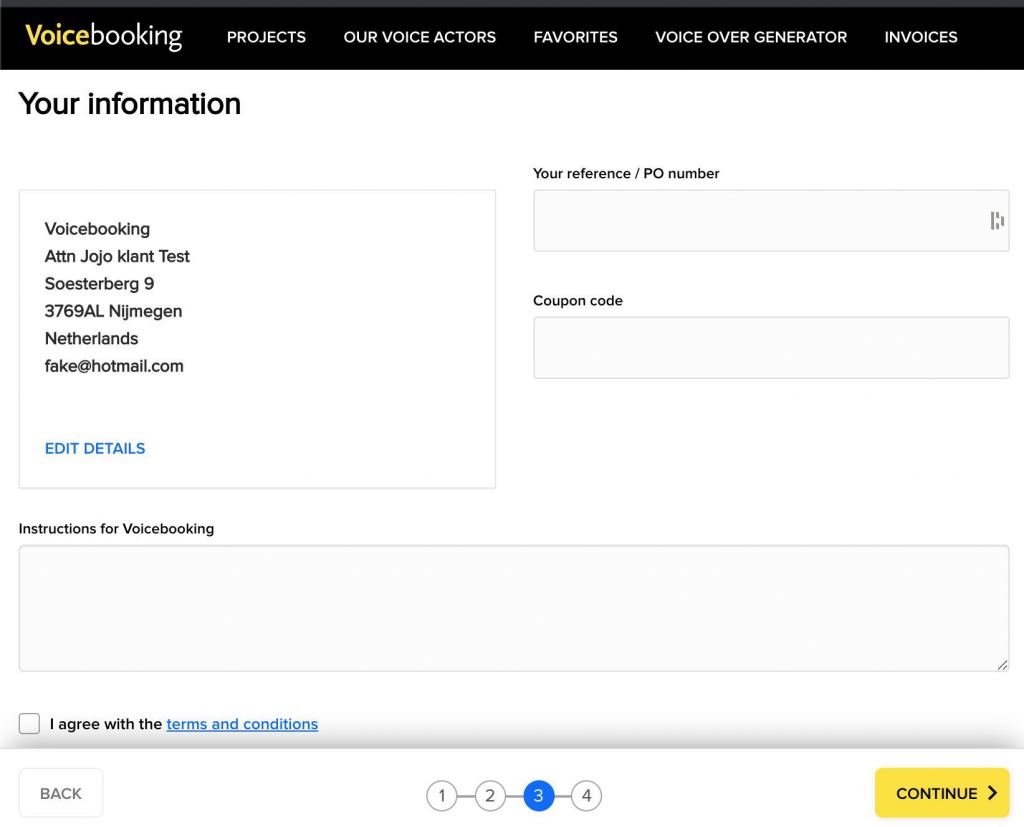Open the Voice Over Generator
The width and height of the screenshot is (1024, 827).
click(x=751, y=37)
